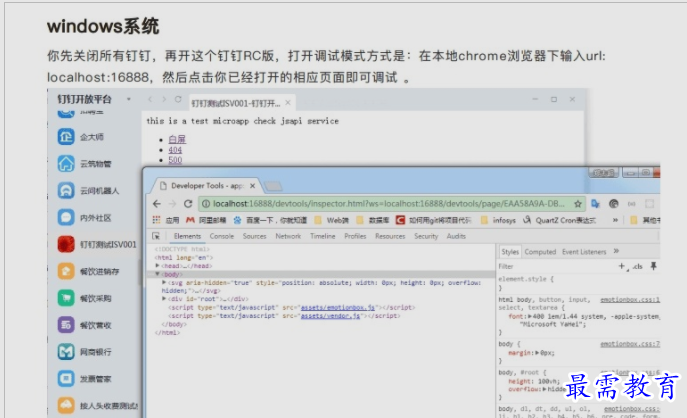
Task: Click the new style rule plus icon
Action: [x=621, y=266]
